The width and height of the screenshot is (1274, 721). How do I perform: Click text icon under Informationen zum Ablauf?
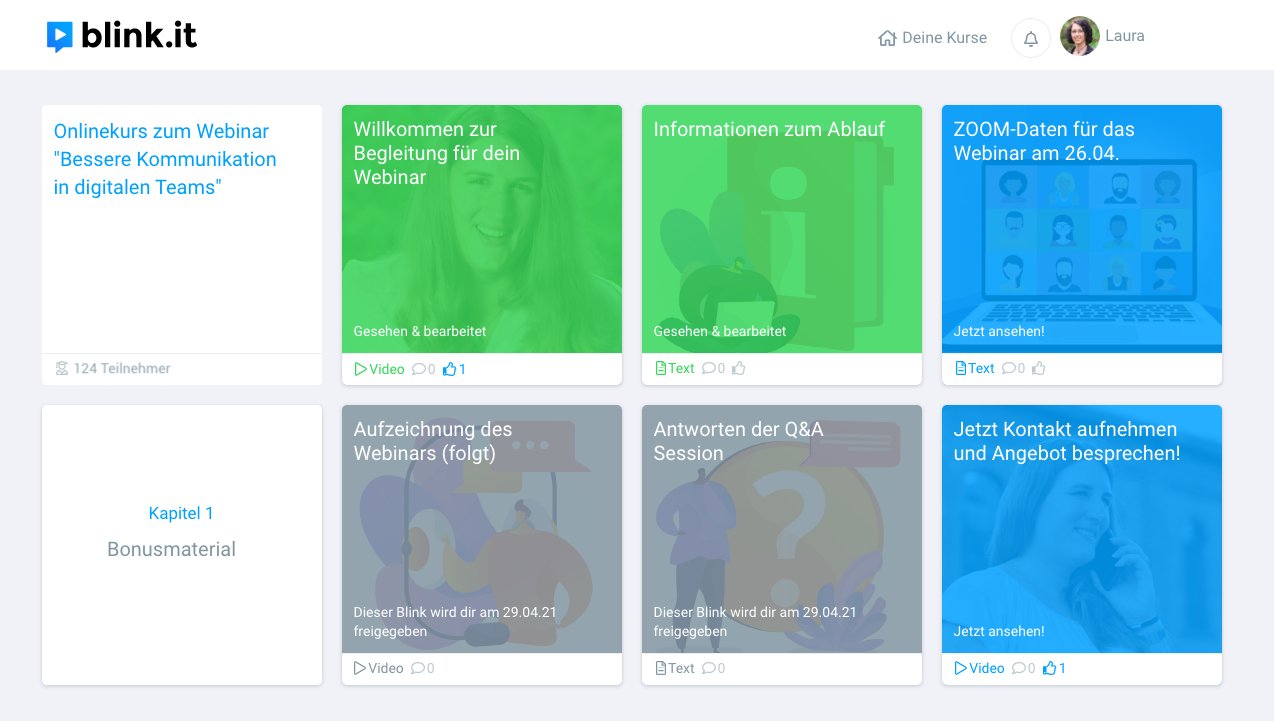tap(660, 369)
